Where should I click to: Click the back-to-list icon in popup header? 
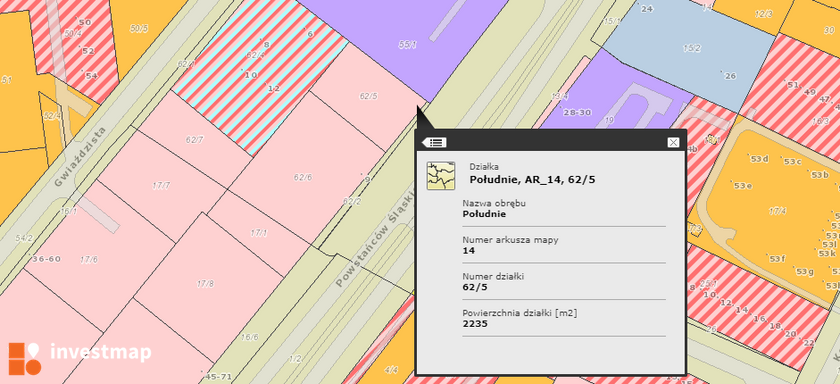(x=434, y=142)
